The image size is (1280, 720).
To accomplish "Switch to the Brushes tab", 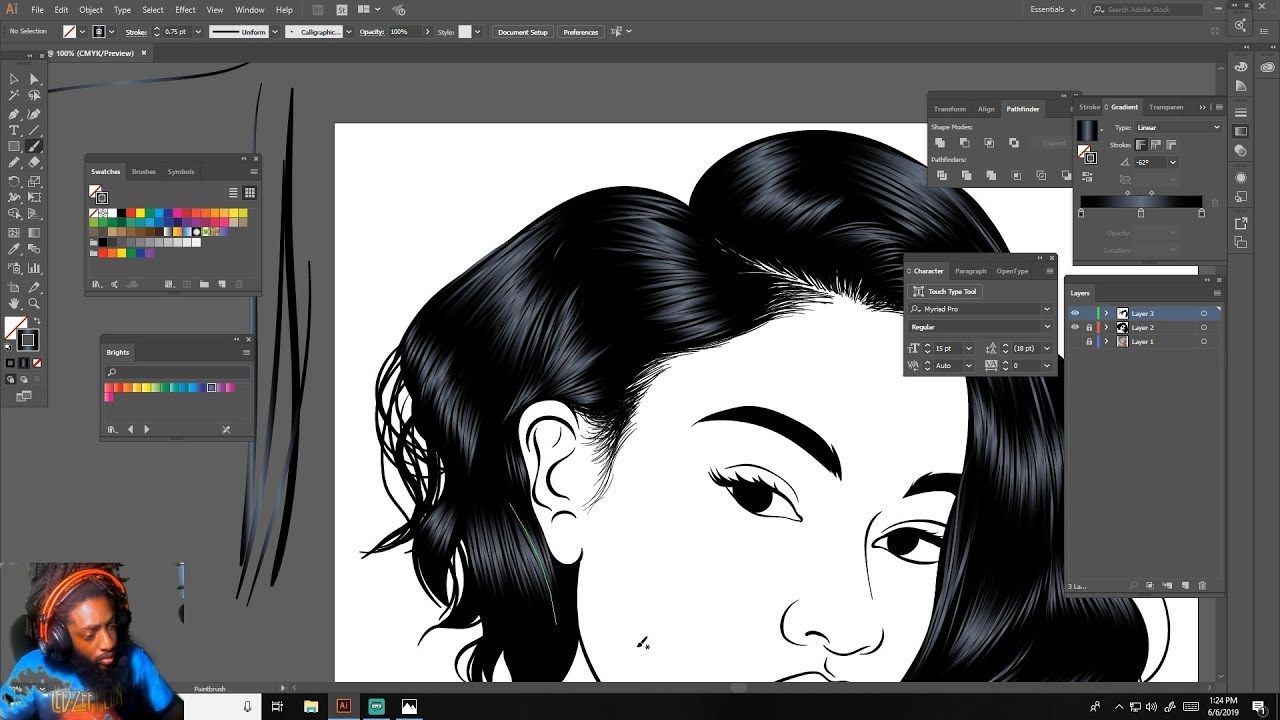I will pyautogui.click(x=144, y=171).
